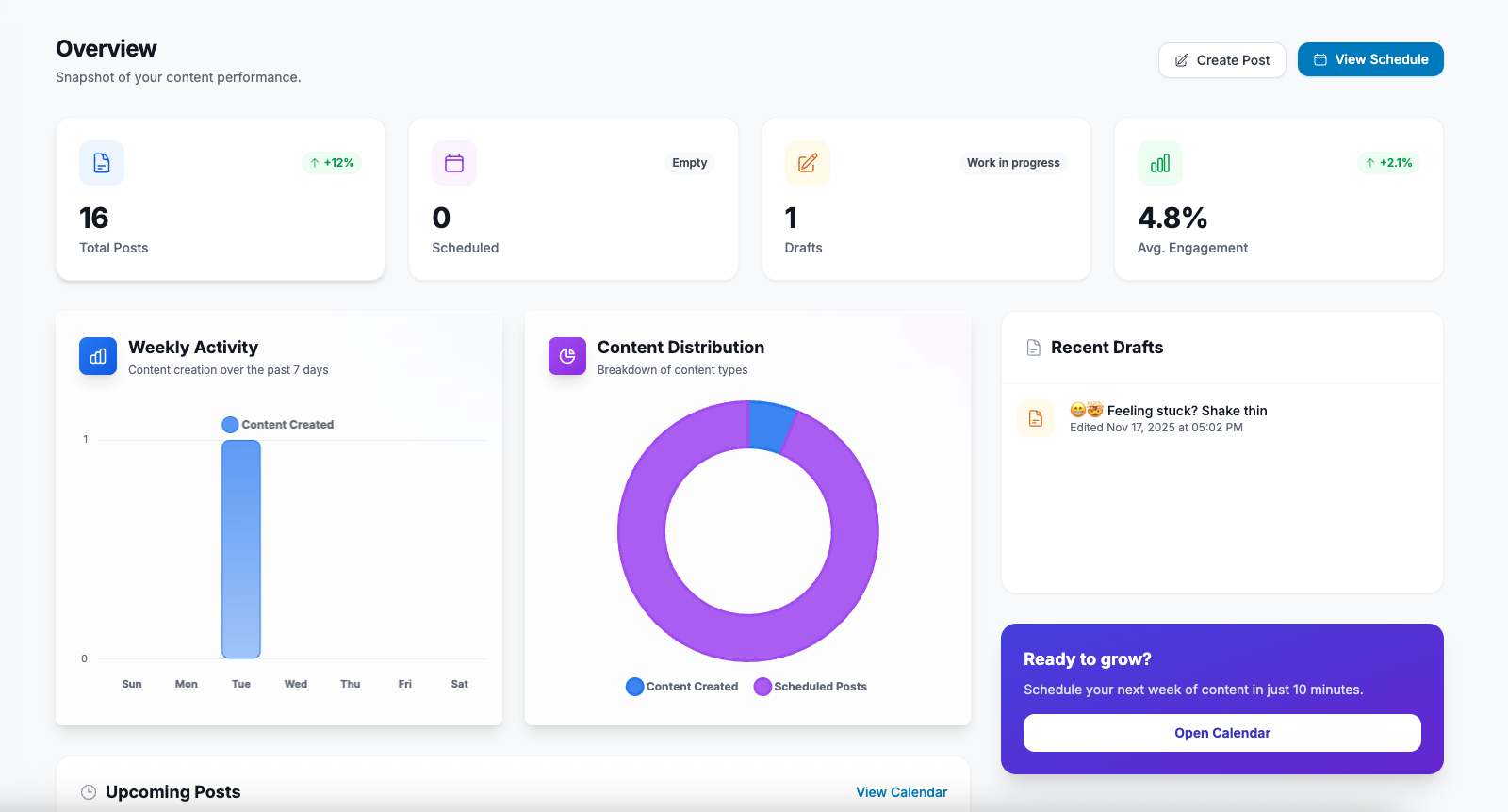Click the Weekly Activity blue chart icon
1508x812 pixels.
[x=98, y=356]
